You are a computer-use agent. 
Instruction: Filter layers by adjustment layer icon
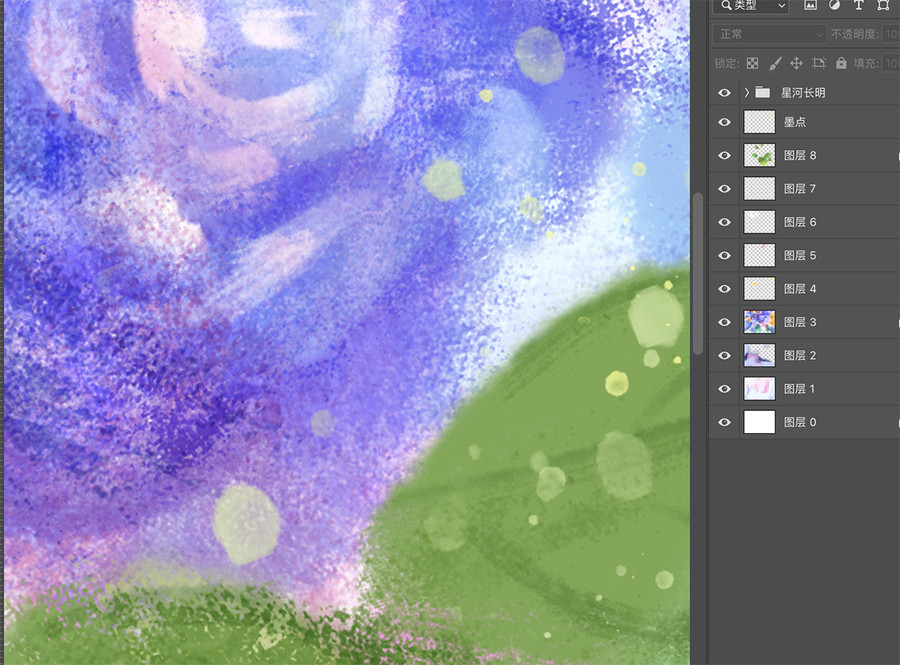[834, 5]
